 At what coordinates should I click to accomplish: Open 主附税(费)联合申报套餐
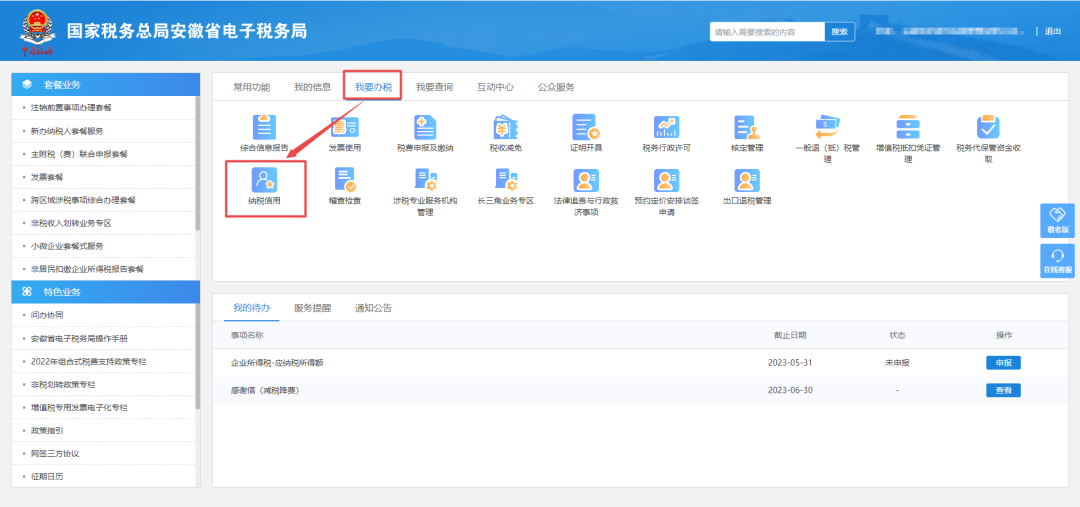click(x=79, y=154)
